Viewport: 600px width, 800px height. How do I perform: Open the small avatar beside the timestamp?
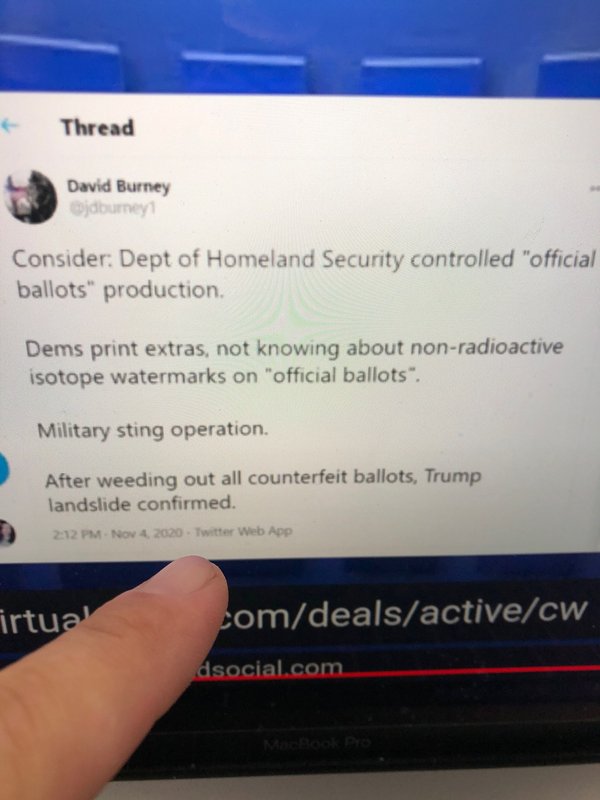tap(7, 533)
